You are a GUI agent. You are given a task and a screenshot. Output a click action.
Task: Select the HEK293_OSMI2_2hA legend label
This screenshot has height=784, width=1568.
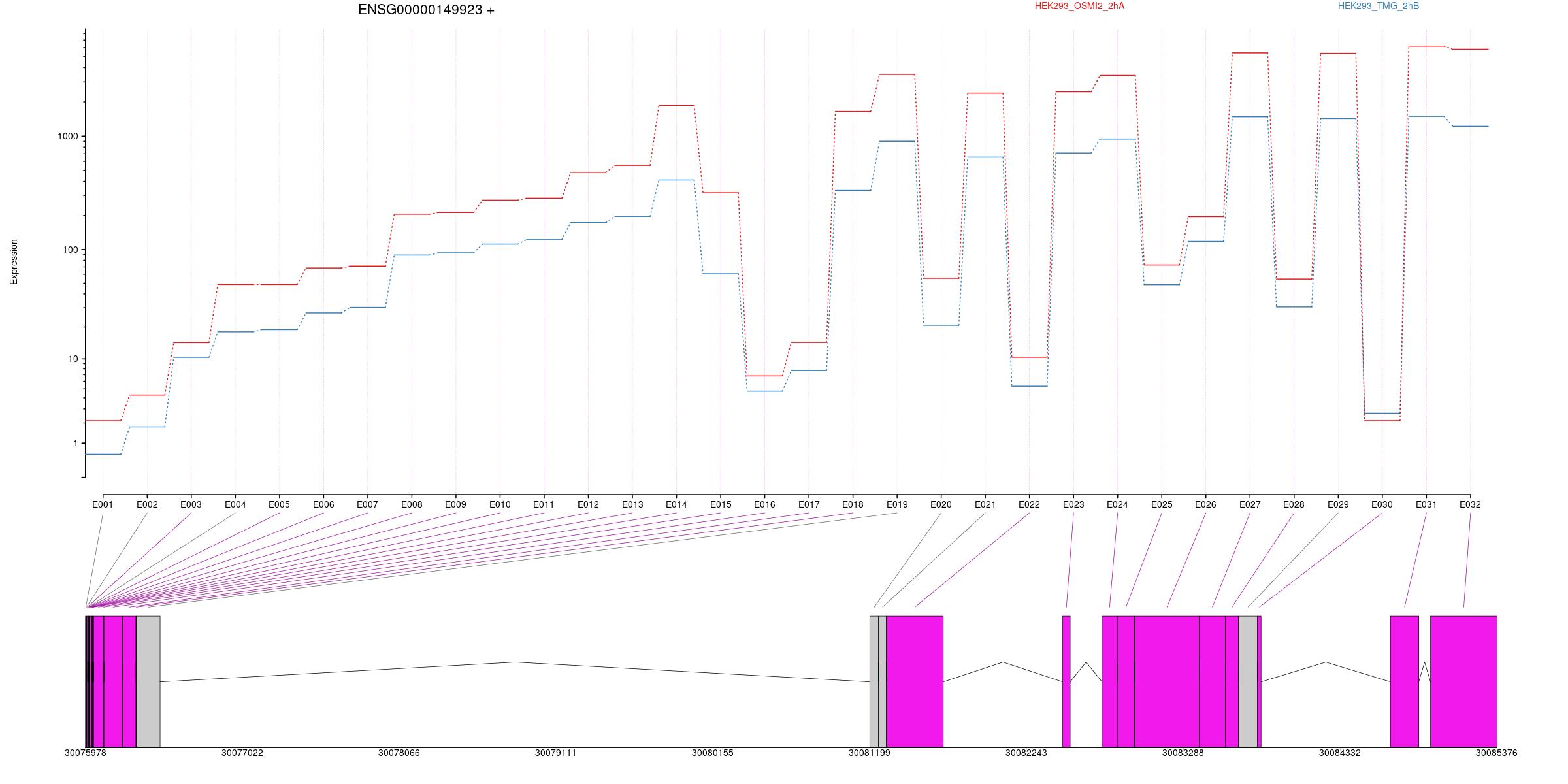(1079, 6)
